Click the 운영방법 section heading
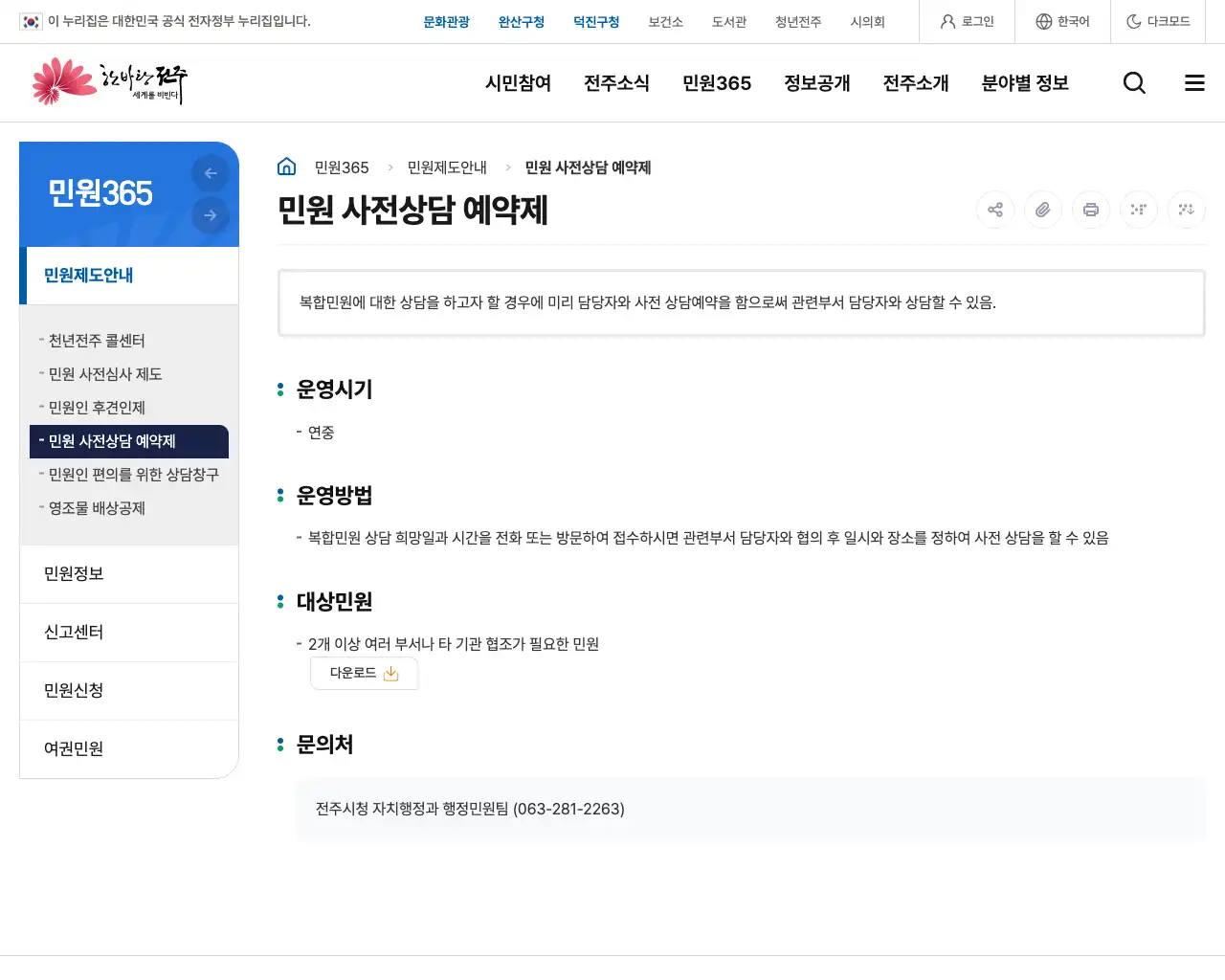Image resolution: width=1225 pixels, height=980 pixels. pyautogui.click(x=334, y=496)
